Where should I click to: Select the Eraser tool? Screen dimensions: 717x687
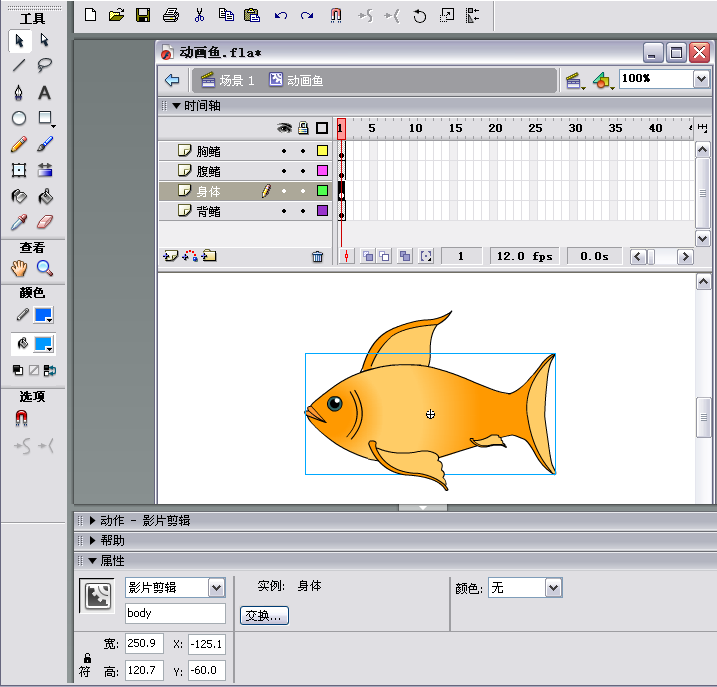[45, 222]
